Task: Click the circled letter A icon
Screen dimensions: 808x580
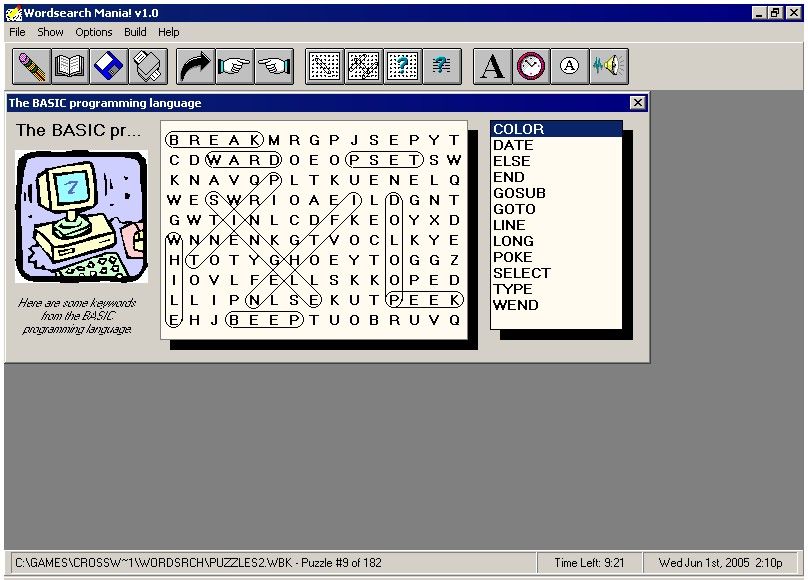Action: (569, 67)
